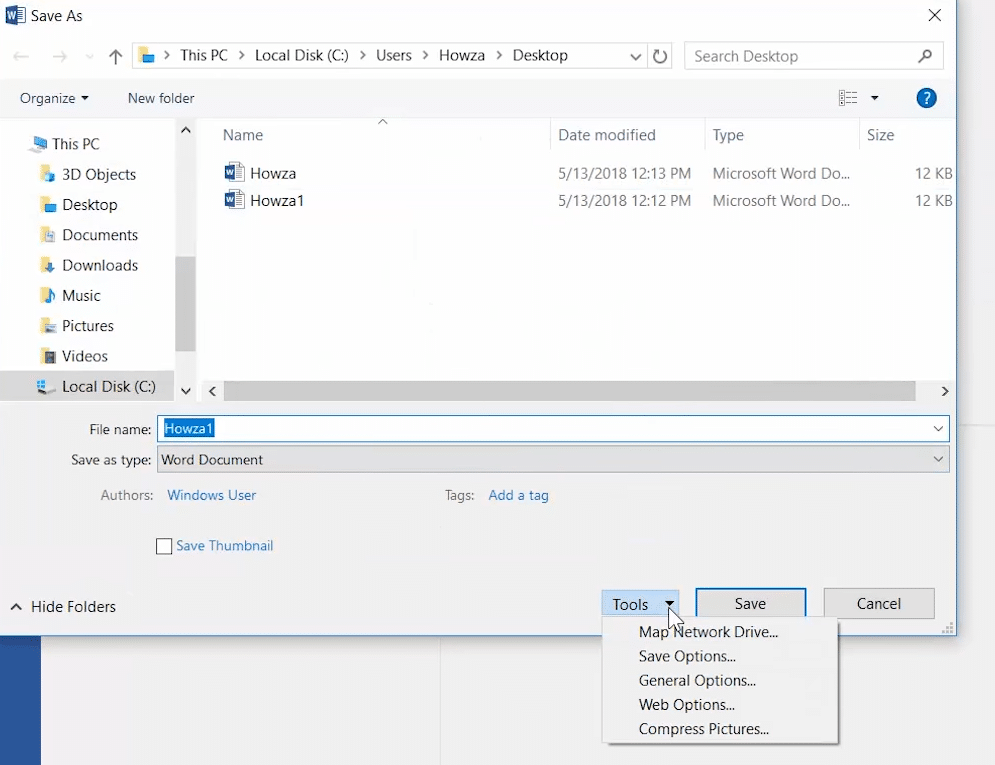Click the Downloads folder icon in sidebar
This screenshot has height=765, width=995.
(x=47, y=265)
